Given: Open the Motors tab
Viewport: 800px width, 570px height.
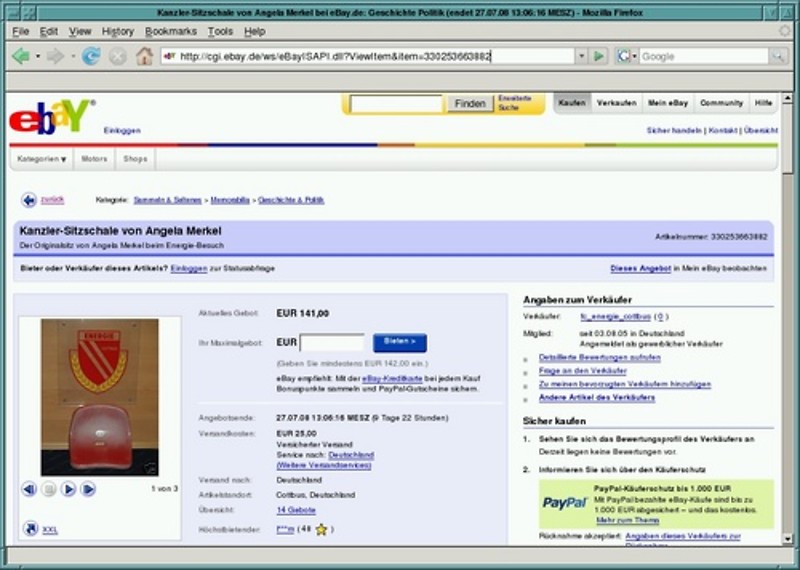Looking at the screenshot, I should pos(94,159).
